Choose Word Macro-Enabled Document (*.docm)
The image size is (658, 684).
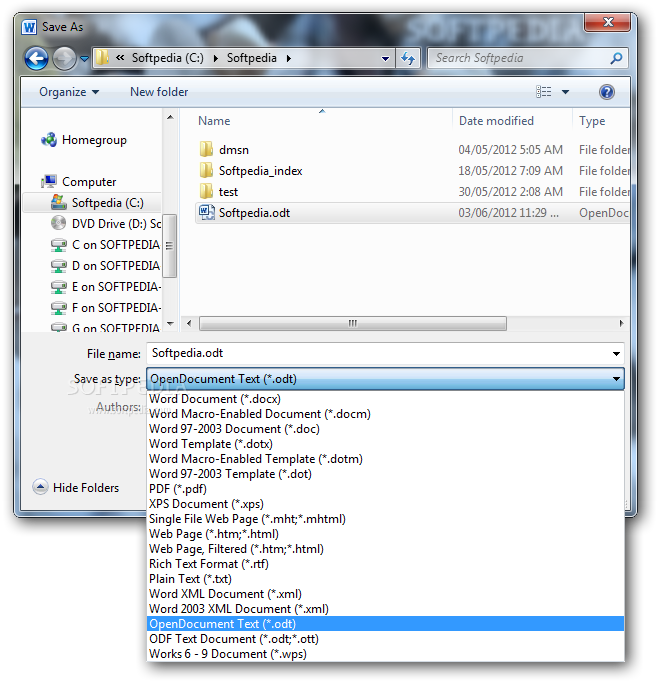(385, 414)
